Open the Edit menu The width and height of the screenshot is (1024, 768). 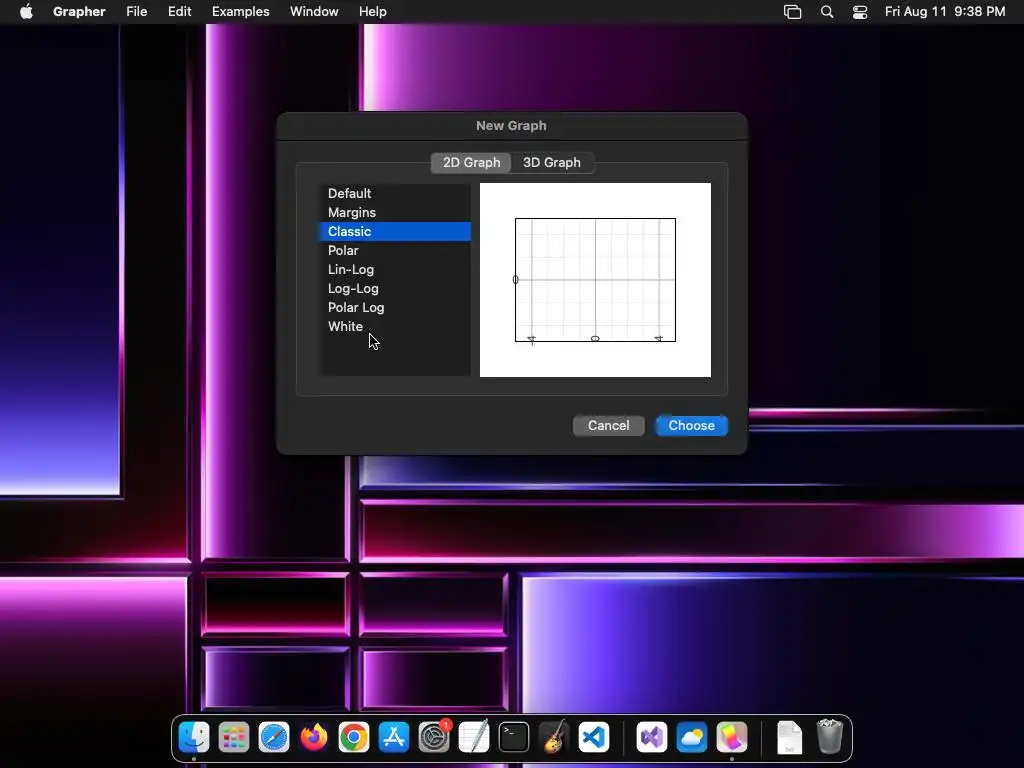pyautogui.click(x=180, y=12)
